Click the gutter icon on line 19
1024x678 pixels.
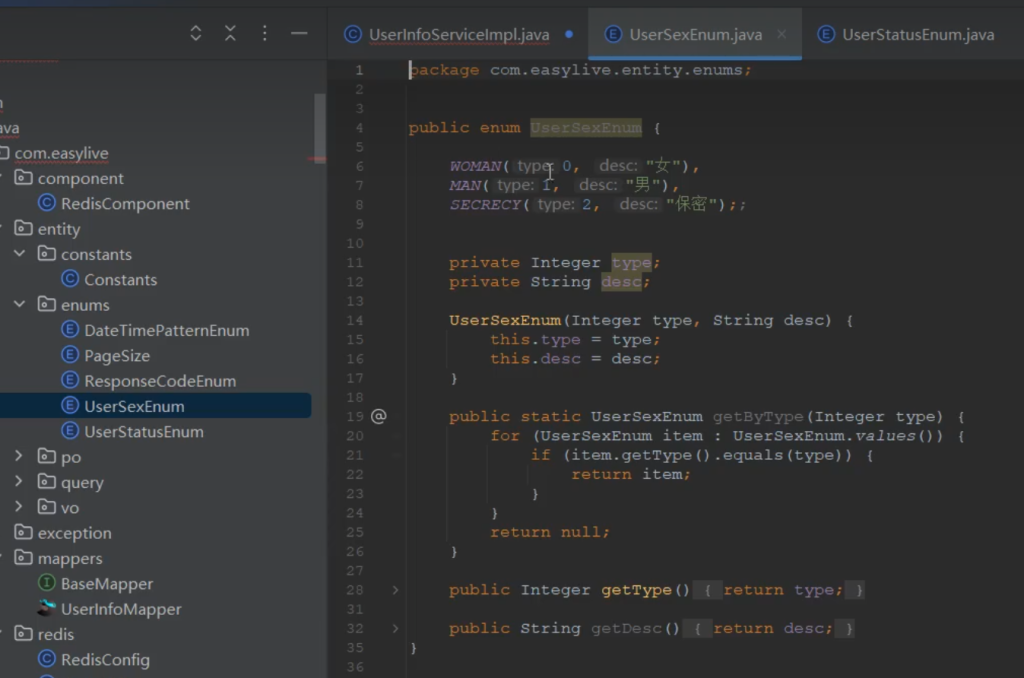(378, 416)
